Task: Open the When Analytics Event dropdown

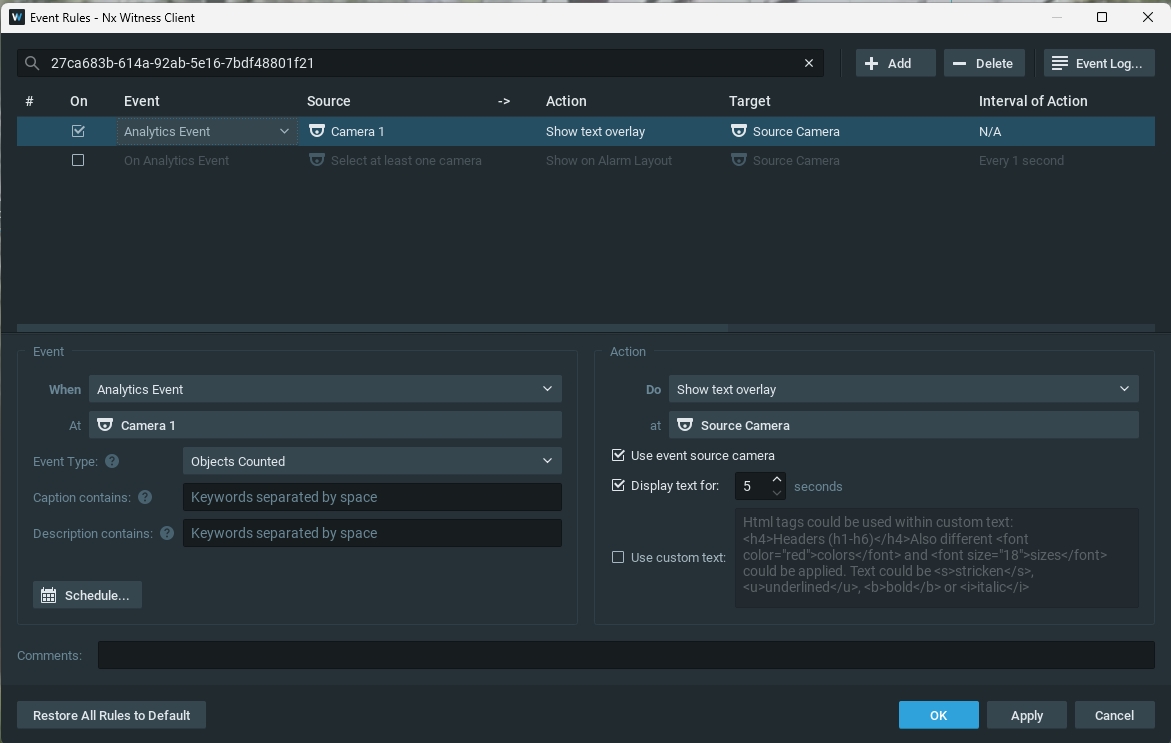Action: coord(325,389)
